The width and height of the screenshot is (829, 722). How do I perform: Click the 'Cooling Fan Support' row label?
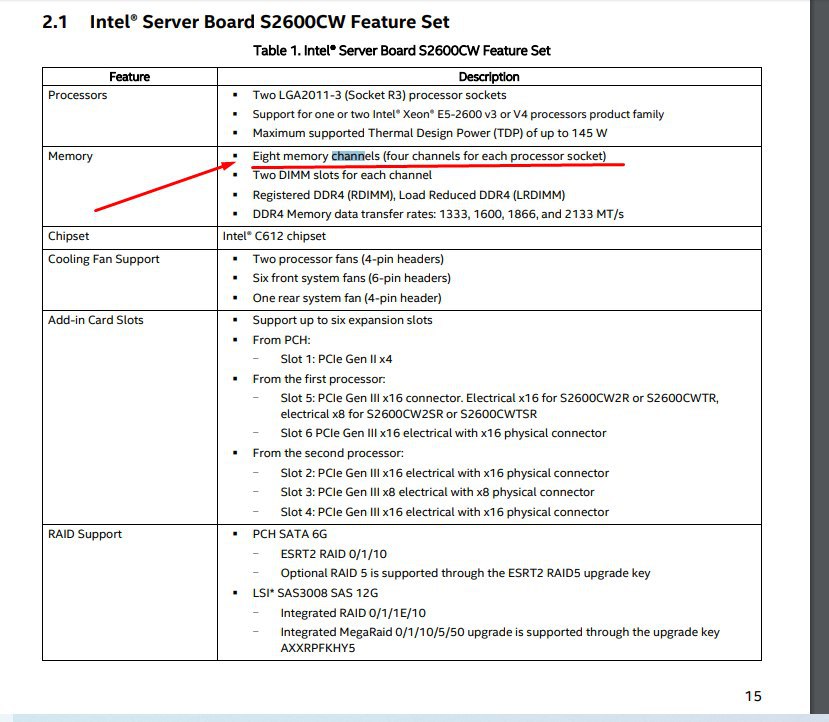[104, 259]
